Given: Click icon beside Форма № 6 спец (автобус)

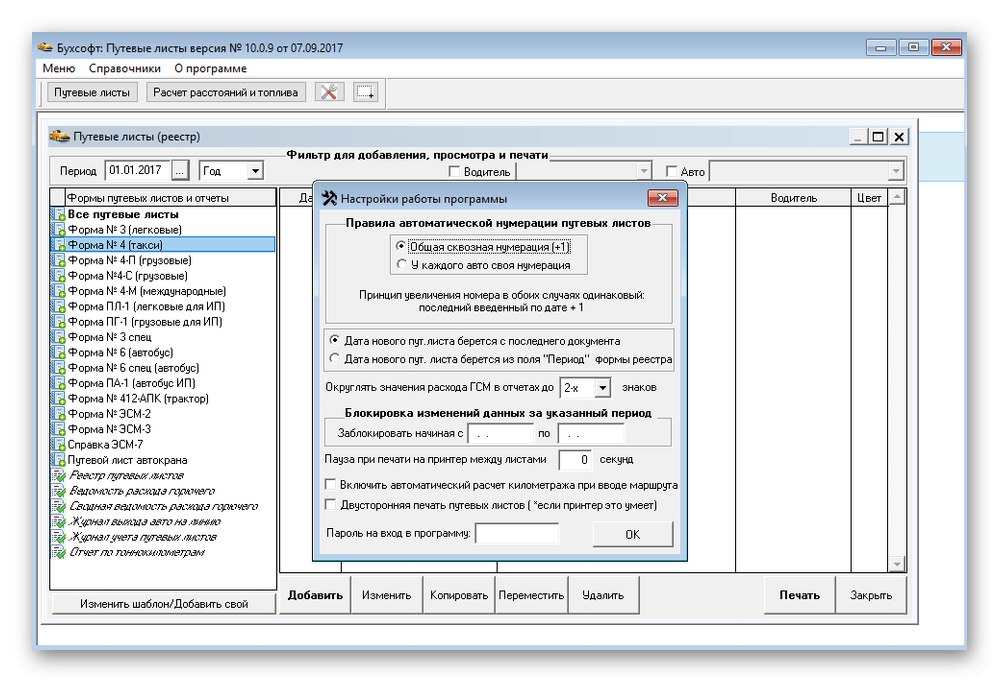Looking at the screenshot, I should 59,368.
